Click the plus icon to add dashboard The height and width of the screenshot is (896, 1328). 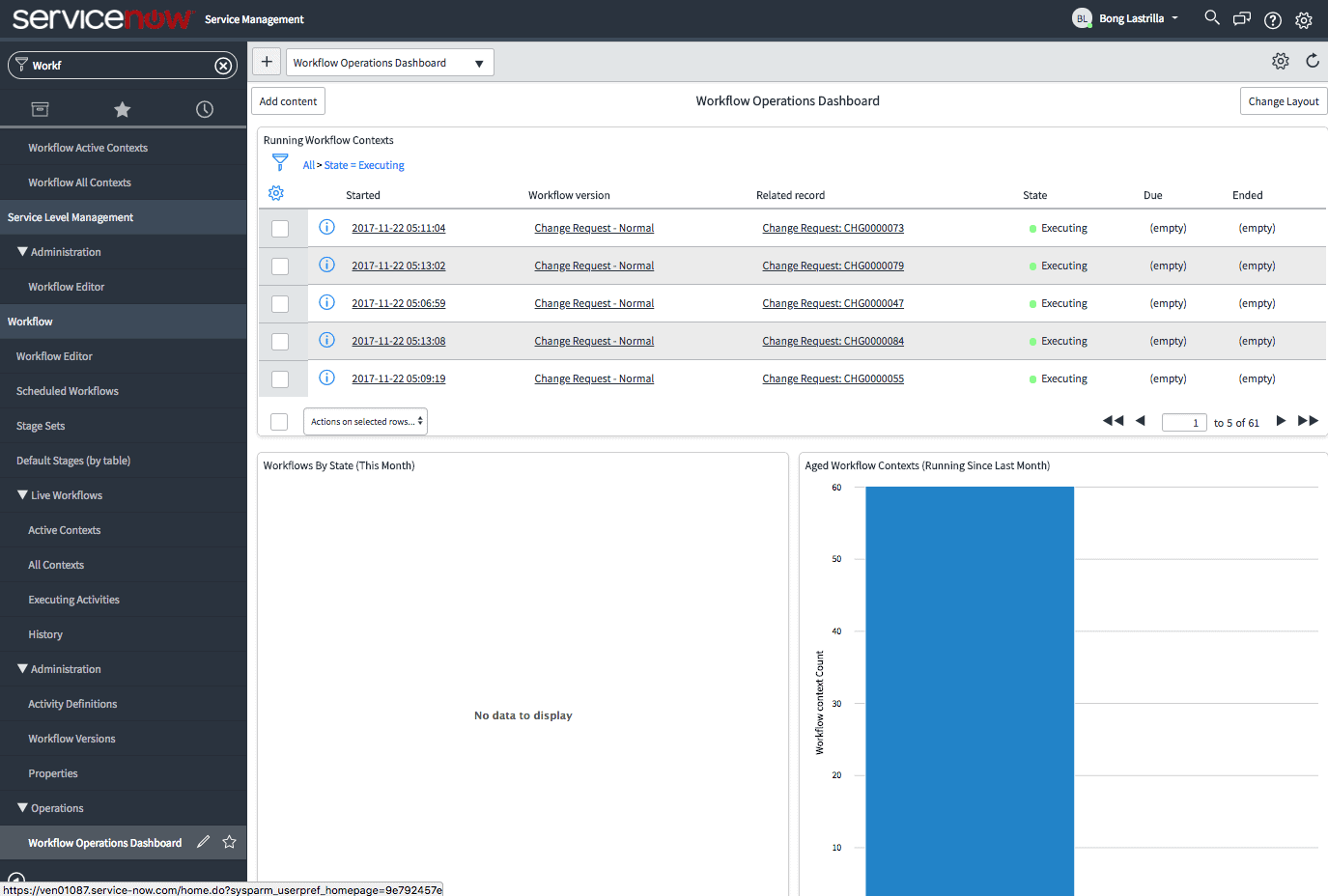coord(267,62)
